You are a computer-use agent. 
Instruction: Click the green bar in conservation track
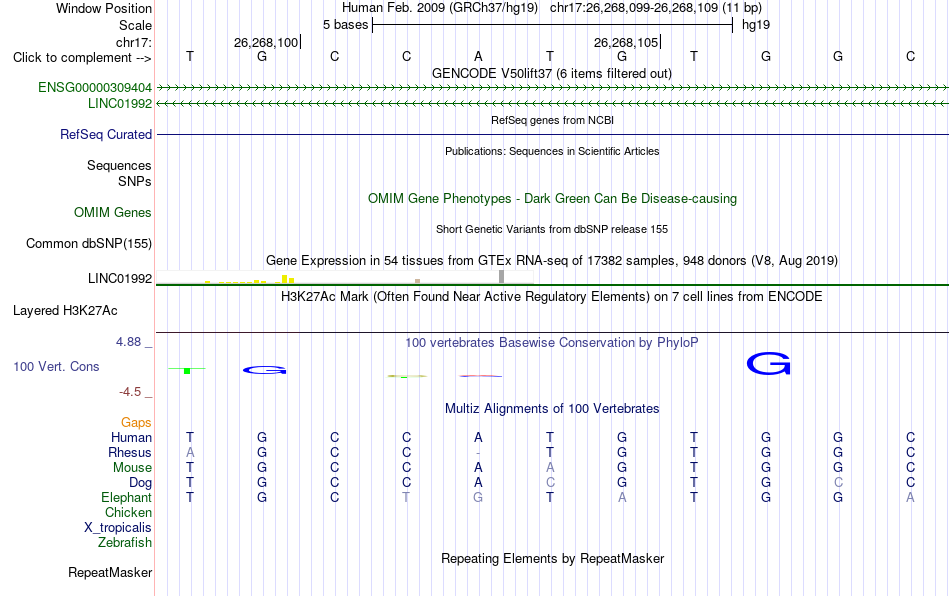click(x=187, y=371)
